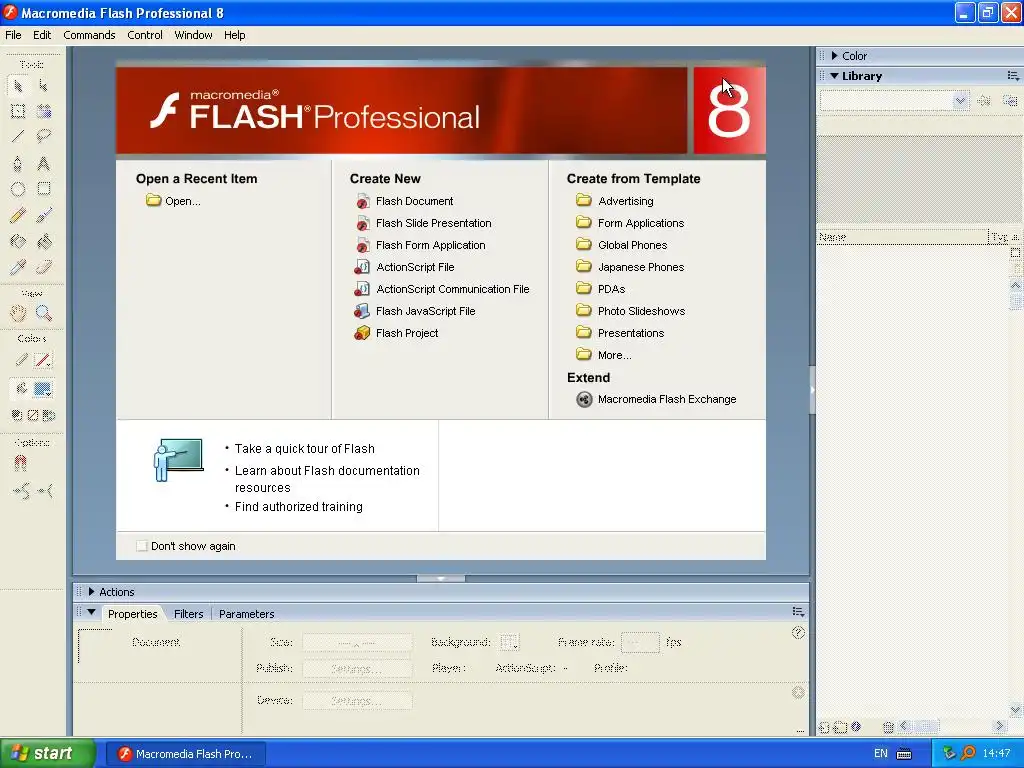
Task: Select the Subselection tool
Action: (44, 86)
